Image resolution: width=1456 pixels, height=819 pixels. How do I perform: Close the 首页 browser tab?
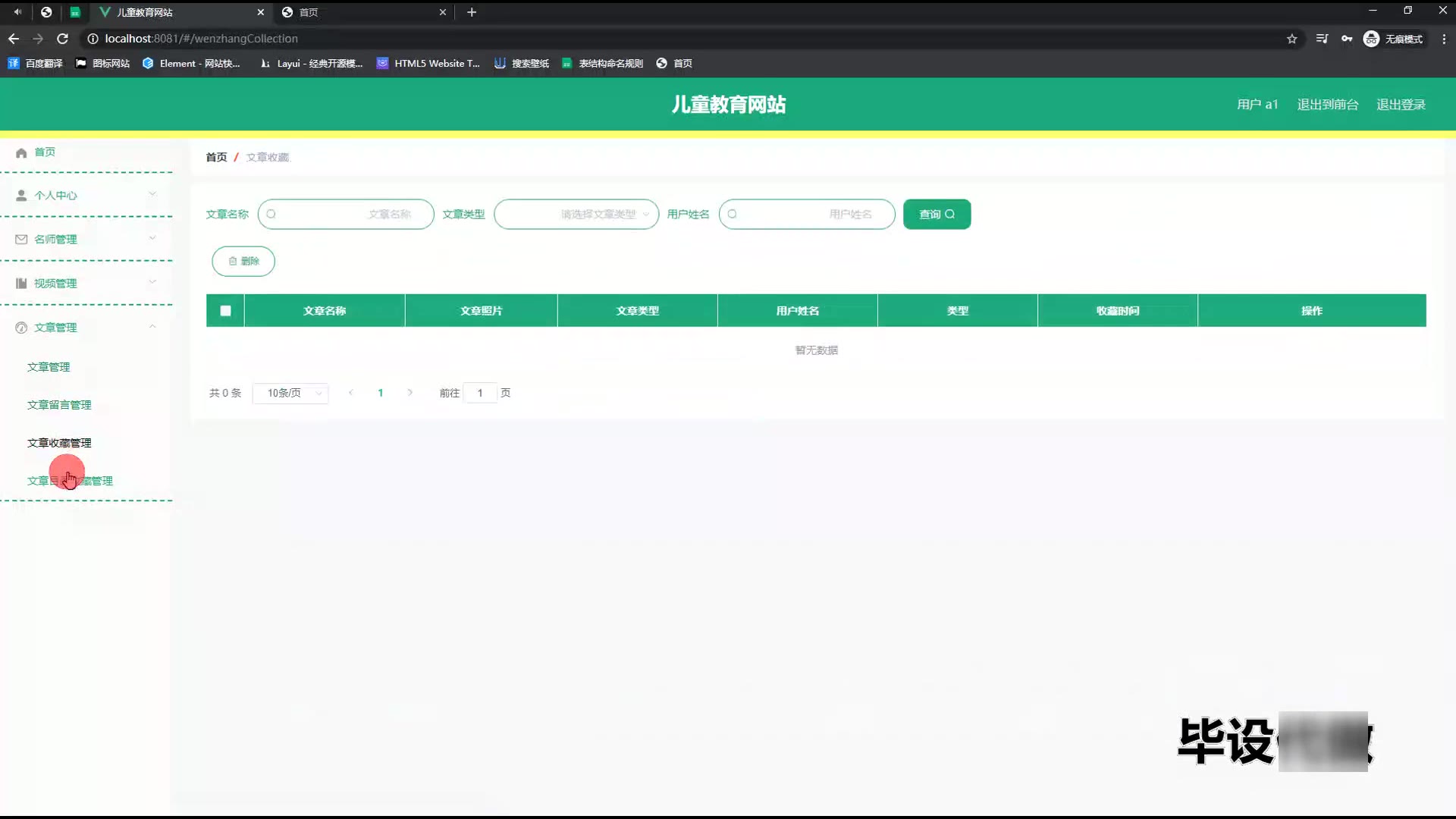tap(443, 12)
